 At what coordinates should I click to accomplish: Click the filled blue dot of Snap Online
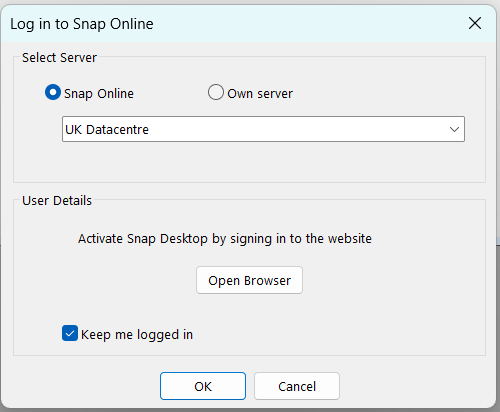[53, 92]
